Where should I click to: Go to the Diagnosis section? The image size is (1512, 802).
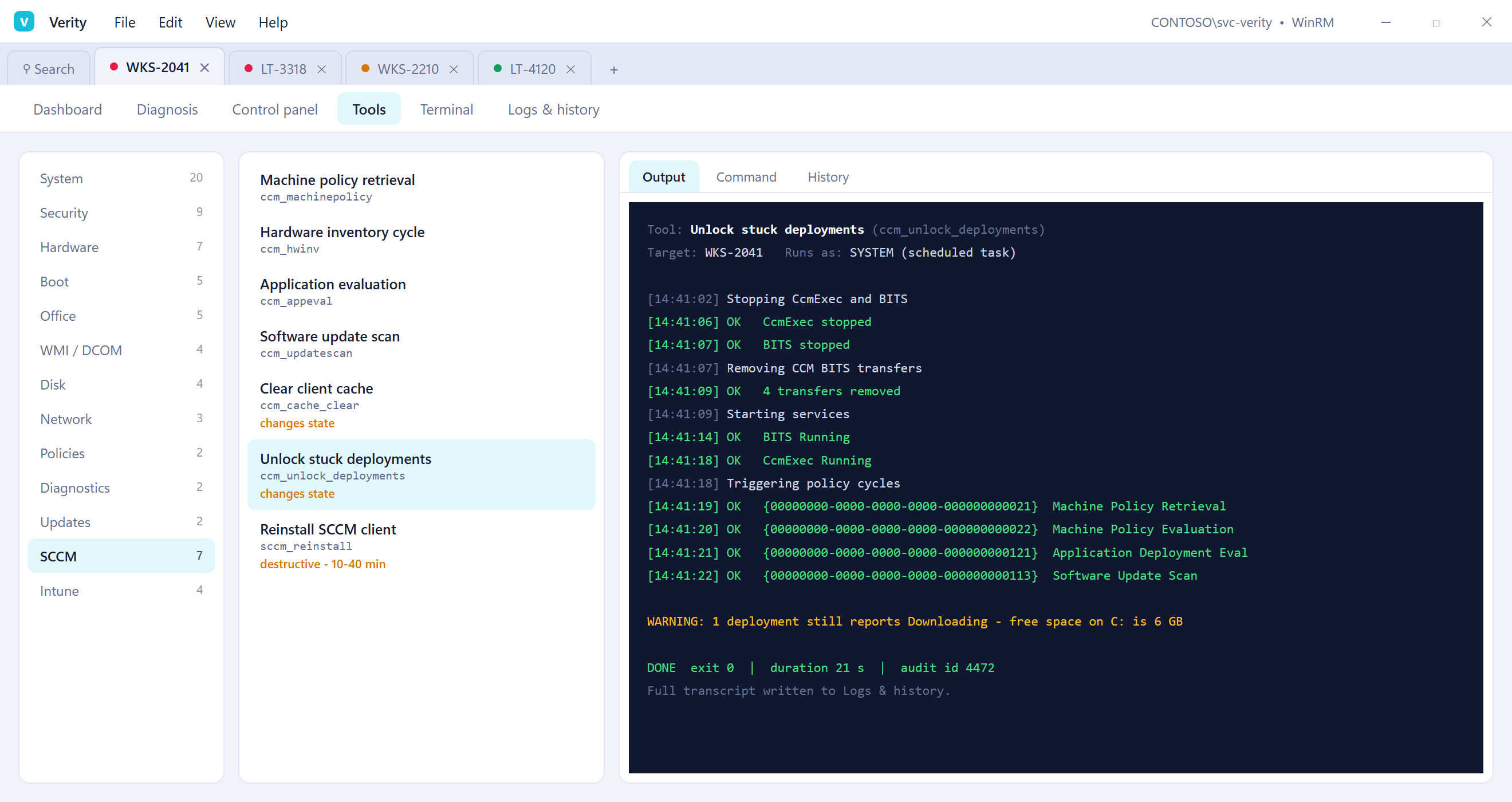(x=167, y=109)
